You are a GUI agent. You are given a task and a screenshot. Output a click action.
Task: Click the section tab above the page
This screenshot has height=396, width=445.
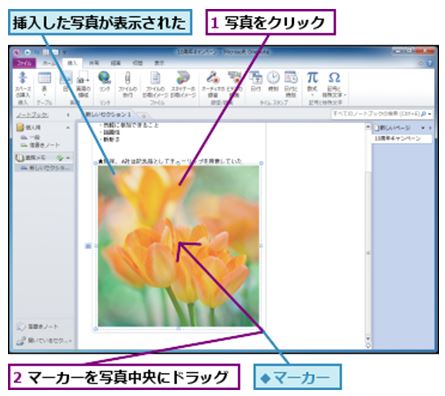click(x=108, y=114)
